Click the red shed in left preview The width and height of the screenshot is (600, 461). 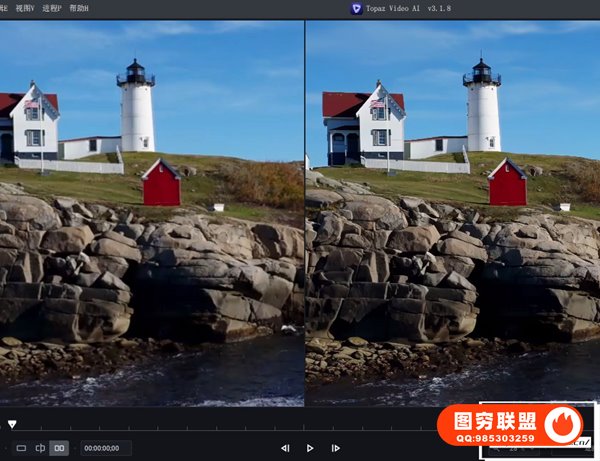[161, 184]
